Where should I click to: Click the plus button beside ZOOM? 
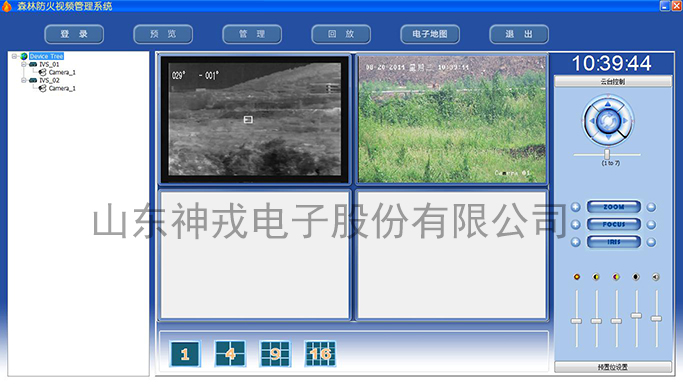[x=575, y=207]
